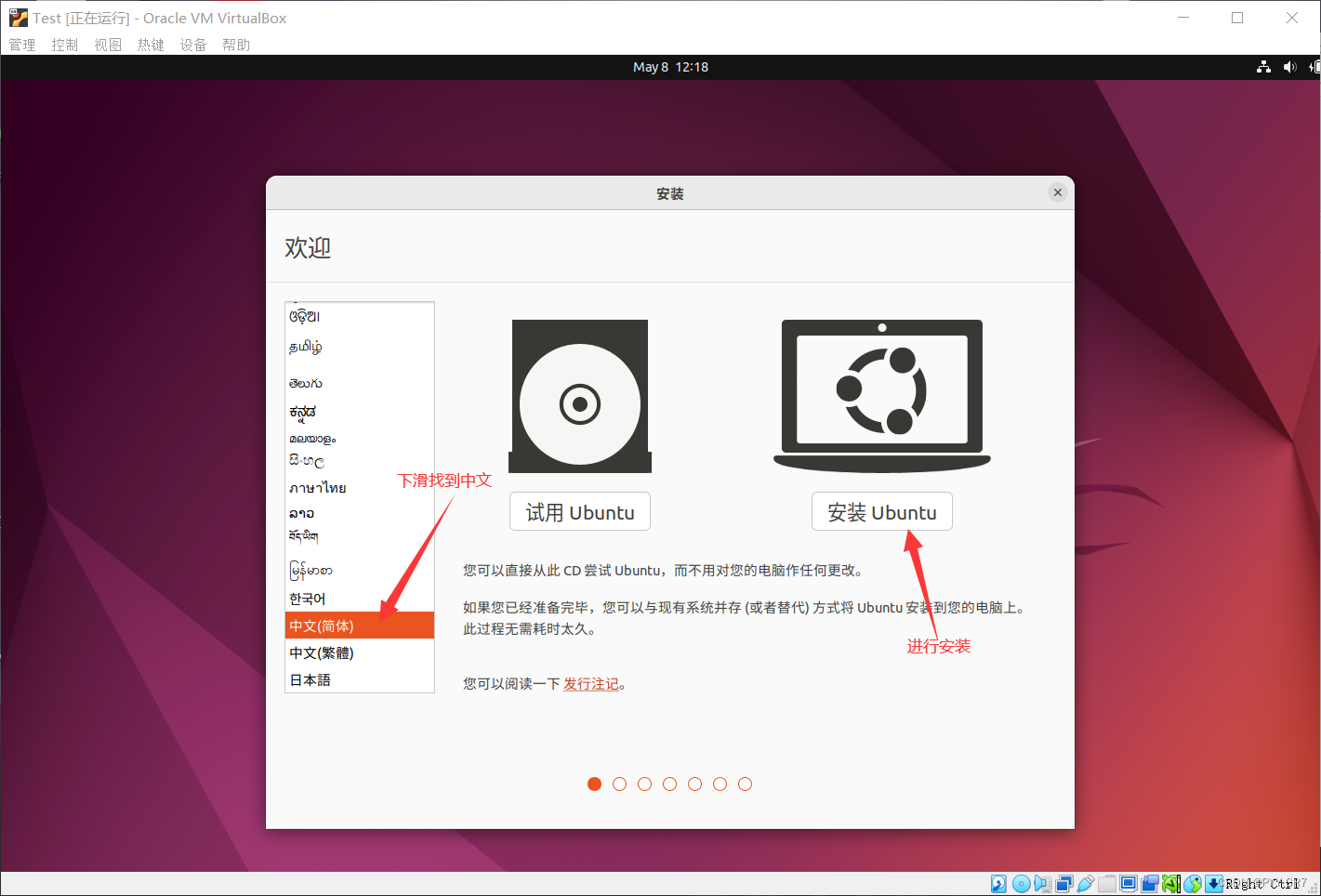Click the 安装 Ubuntu button
The height and width of the screenshot is (896, 1321).
[882, 512]
